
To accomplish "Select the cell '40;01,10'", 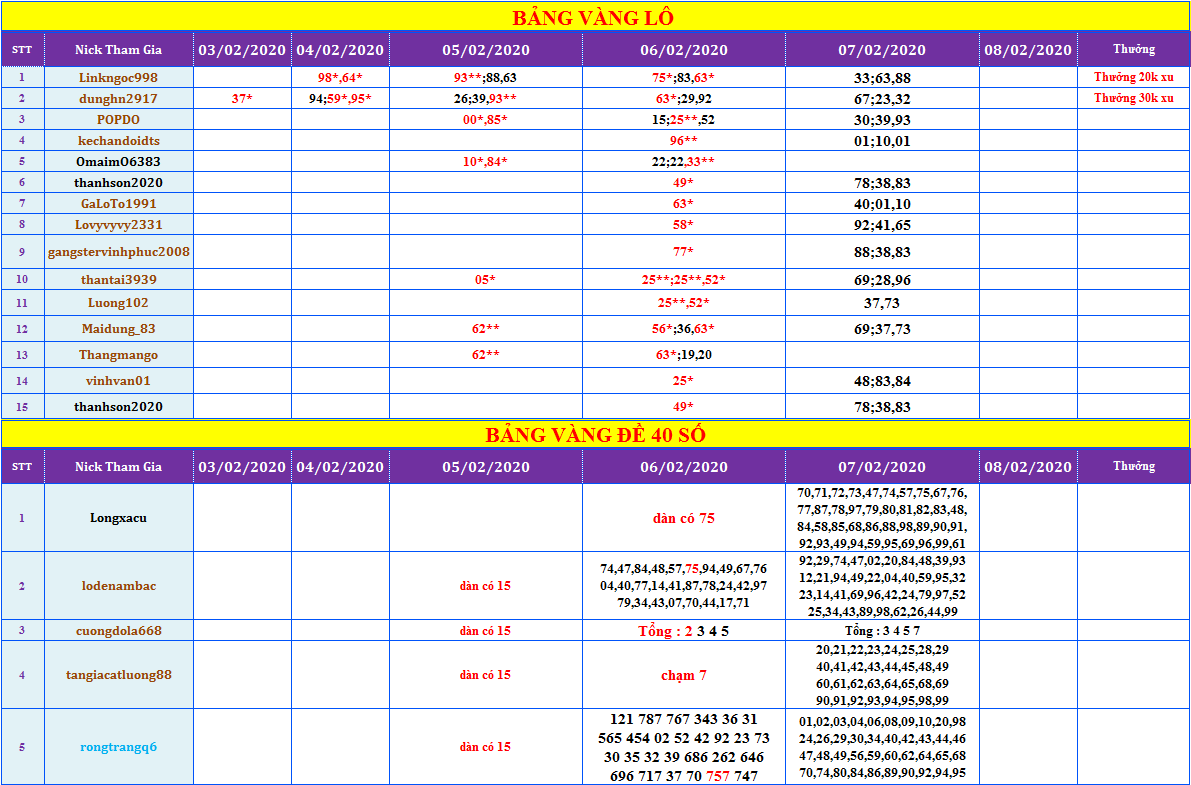I will pos(882,204).
